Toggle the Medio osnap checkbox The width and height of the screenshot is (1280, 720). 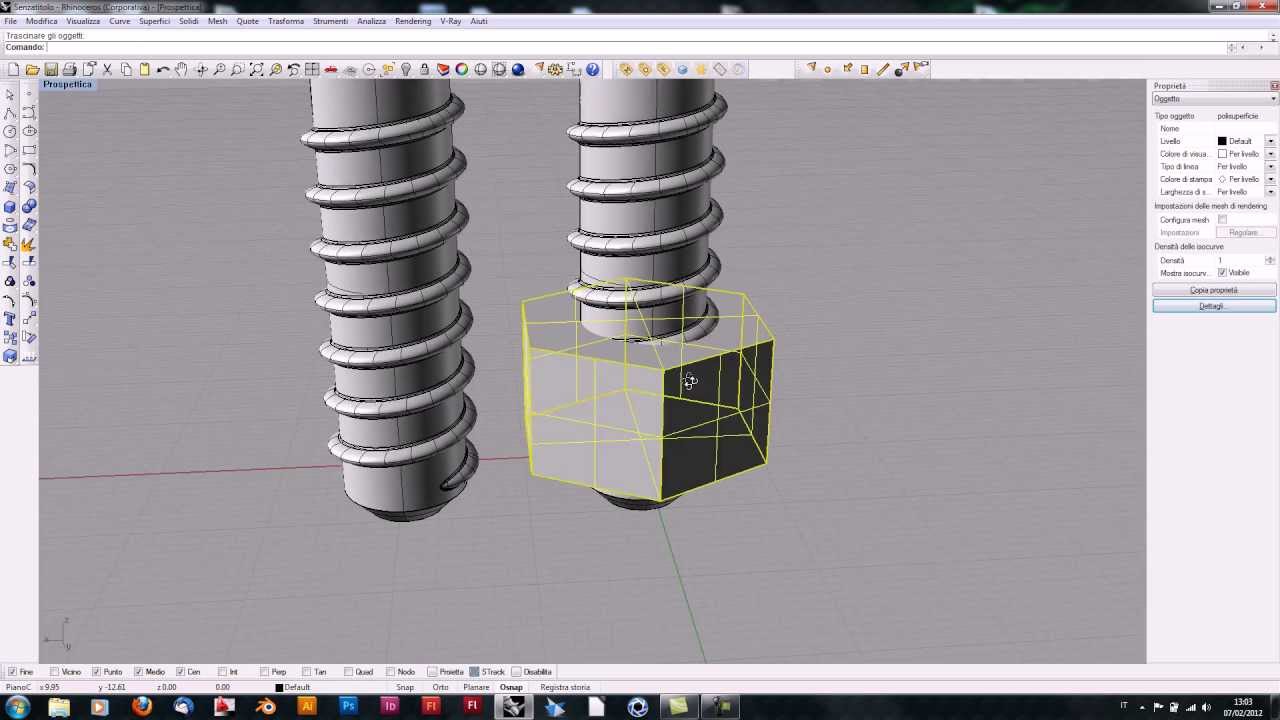tap(139, 672)
